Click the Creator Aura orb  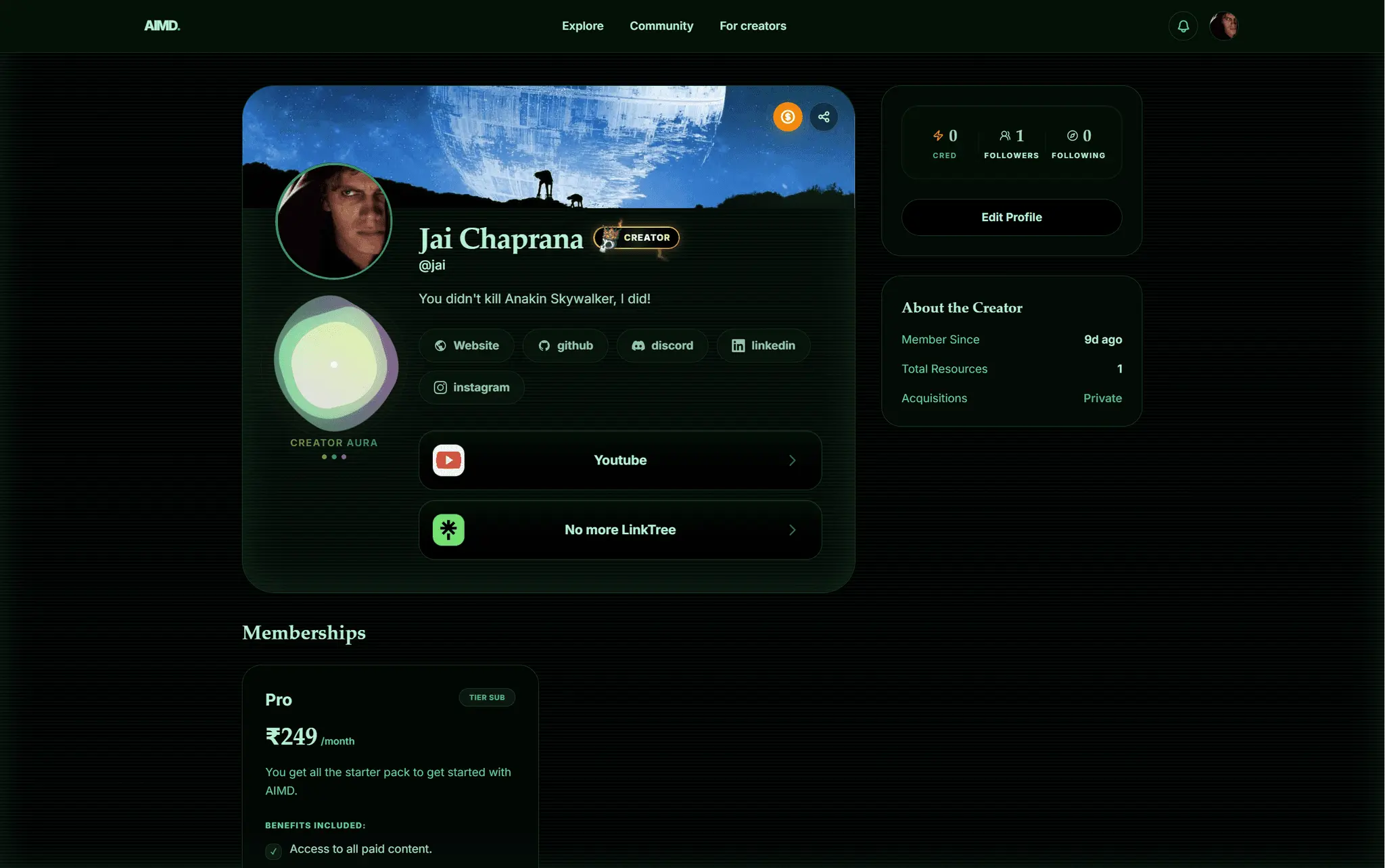335,364
